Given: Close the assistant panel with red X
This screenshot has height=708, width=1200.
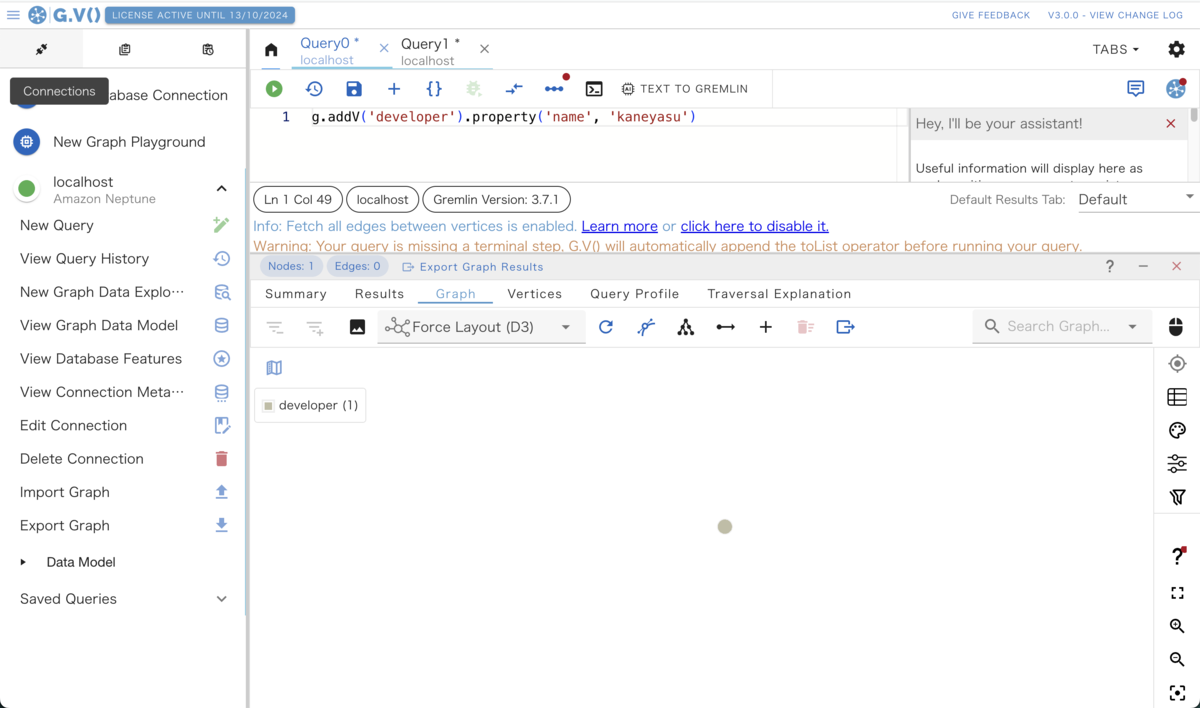Looking at the screenshot, I should 1171,123.
